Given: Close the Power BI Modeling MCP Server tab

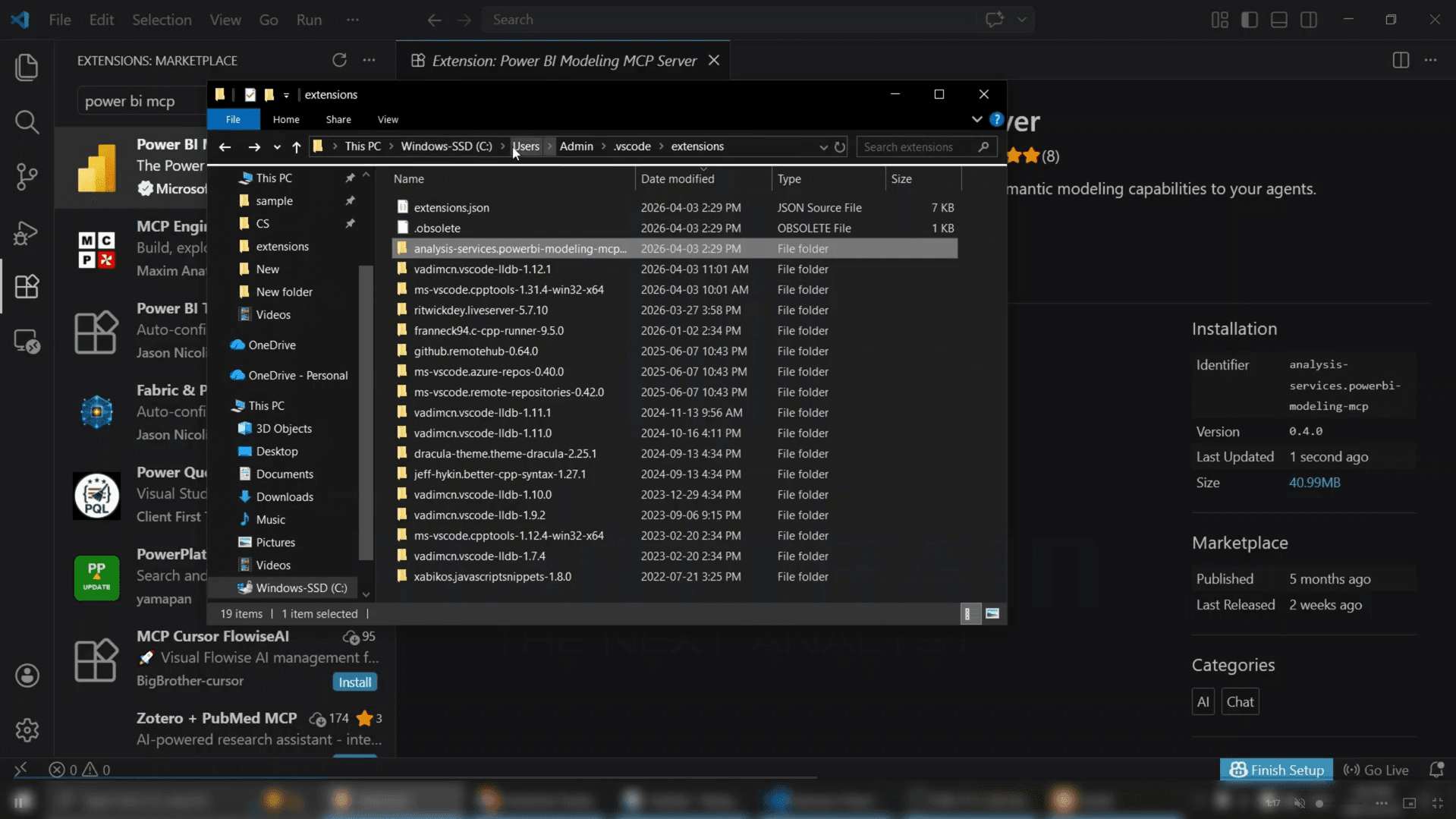Looking at the screenshot, I should point(714,60).
